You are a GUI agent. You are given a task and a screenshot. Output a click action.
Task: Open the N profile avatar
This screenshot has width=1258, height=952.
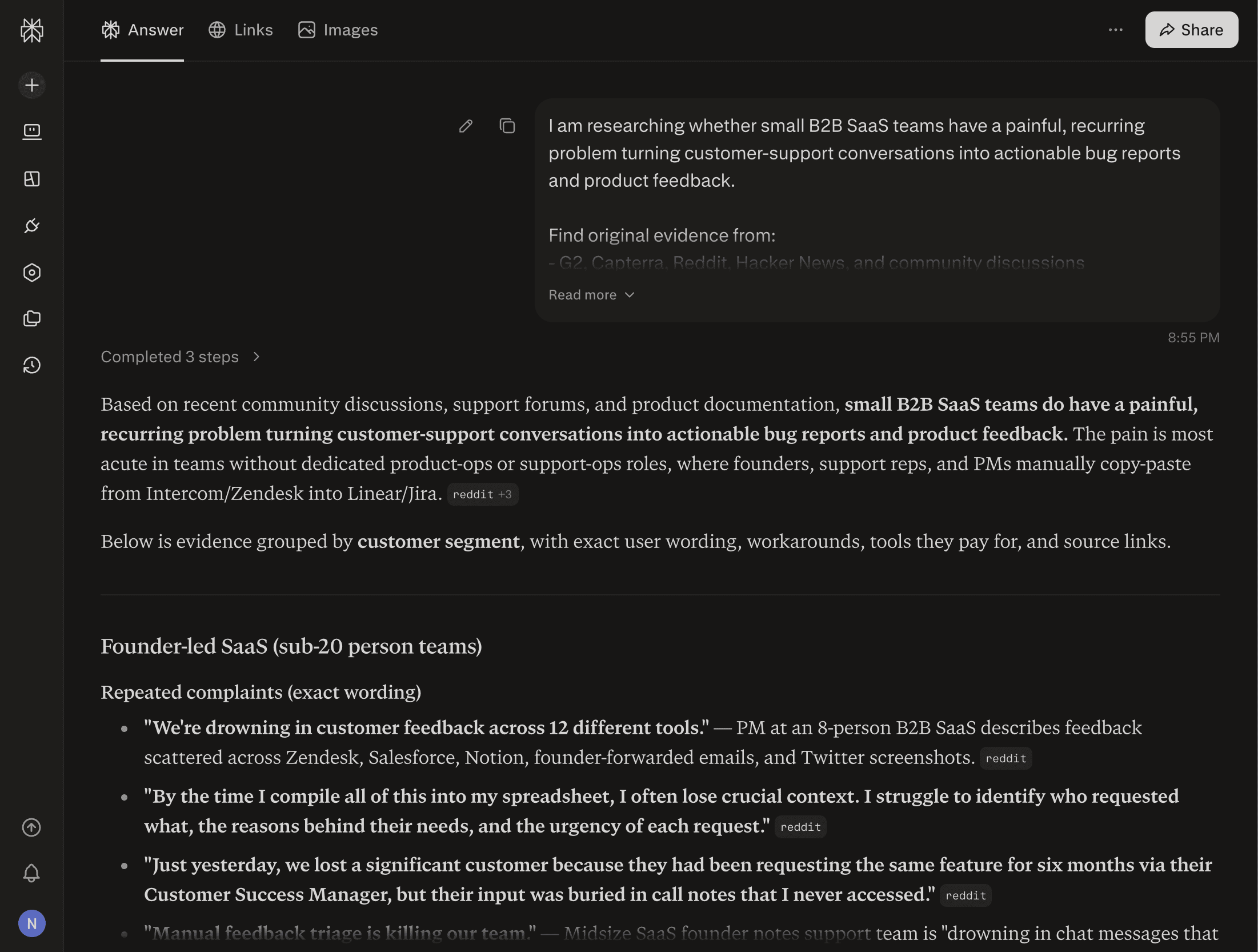[x=32, y=923]
